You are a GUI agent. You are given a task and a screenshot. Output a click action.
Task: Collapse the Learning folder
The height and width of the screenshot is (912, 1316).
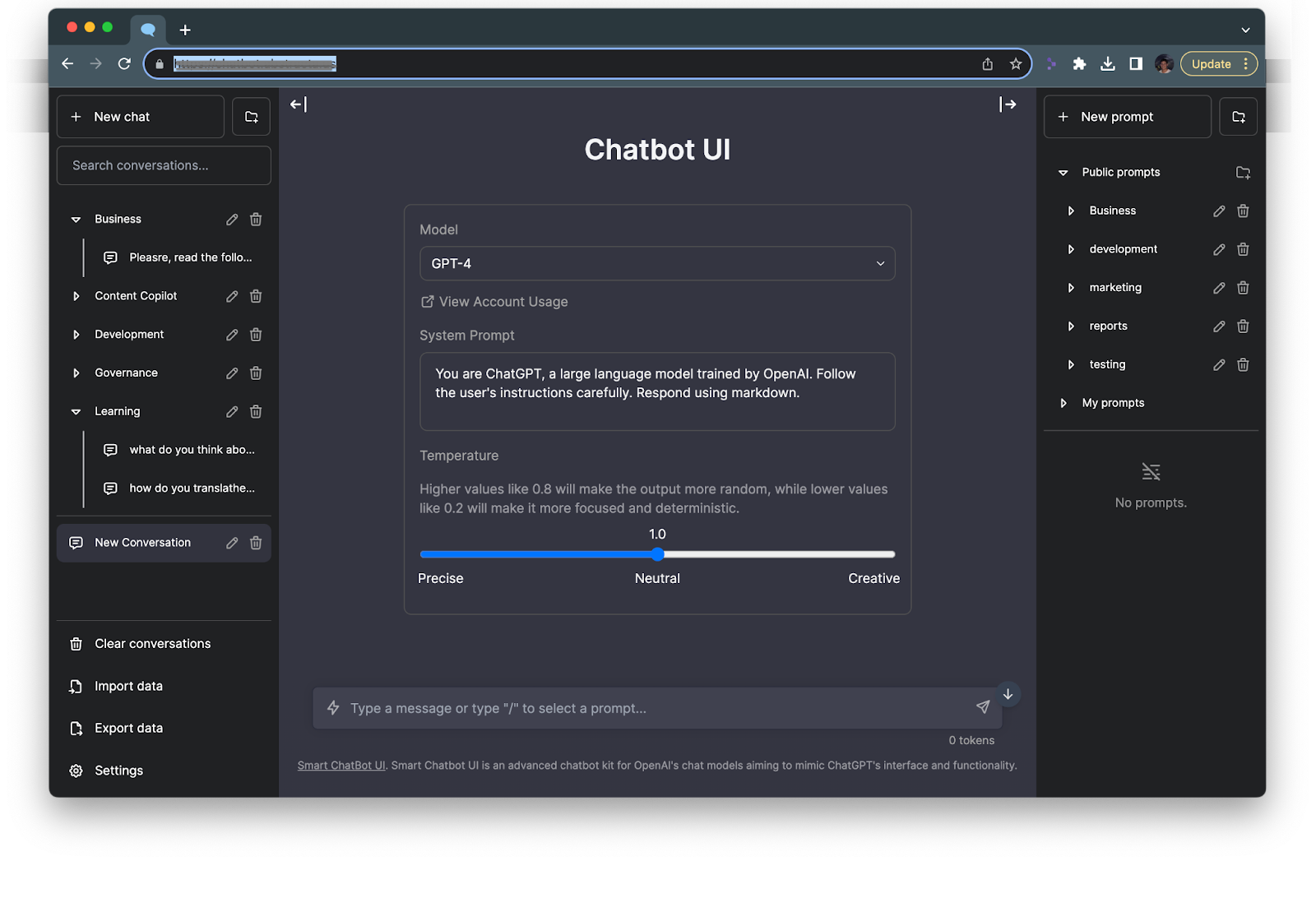(76, 412)
